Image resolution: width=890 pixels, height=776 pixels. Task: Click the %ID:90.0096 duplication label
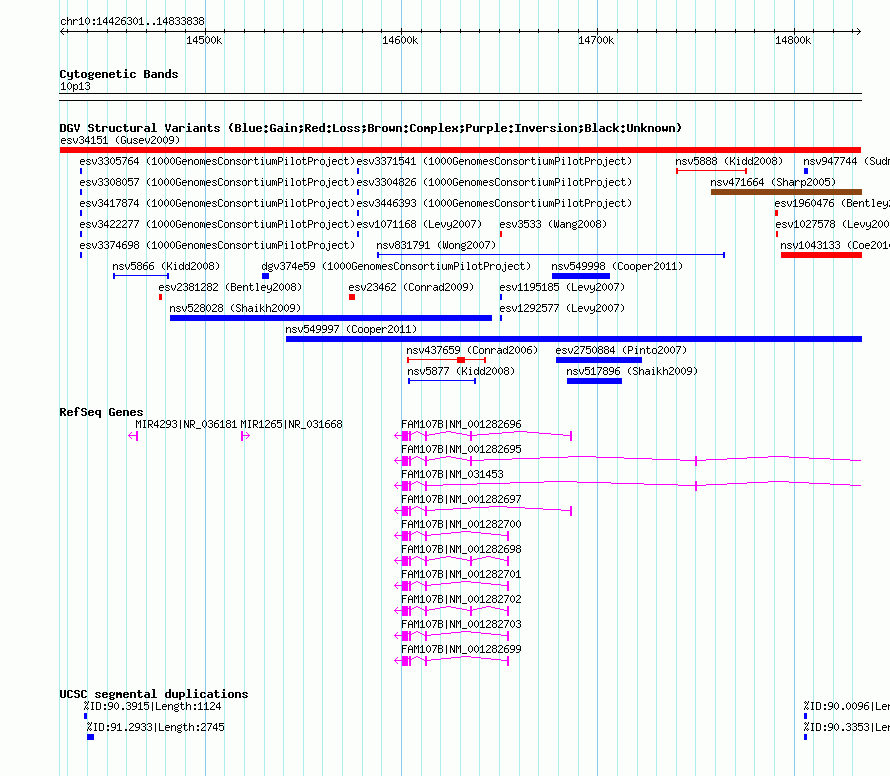[846, 706]
